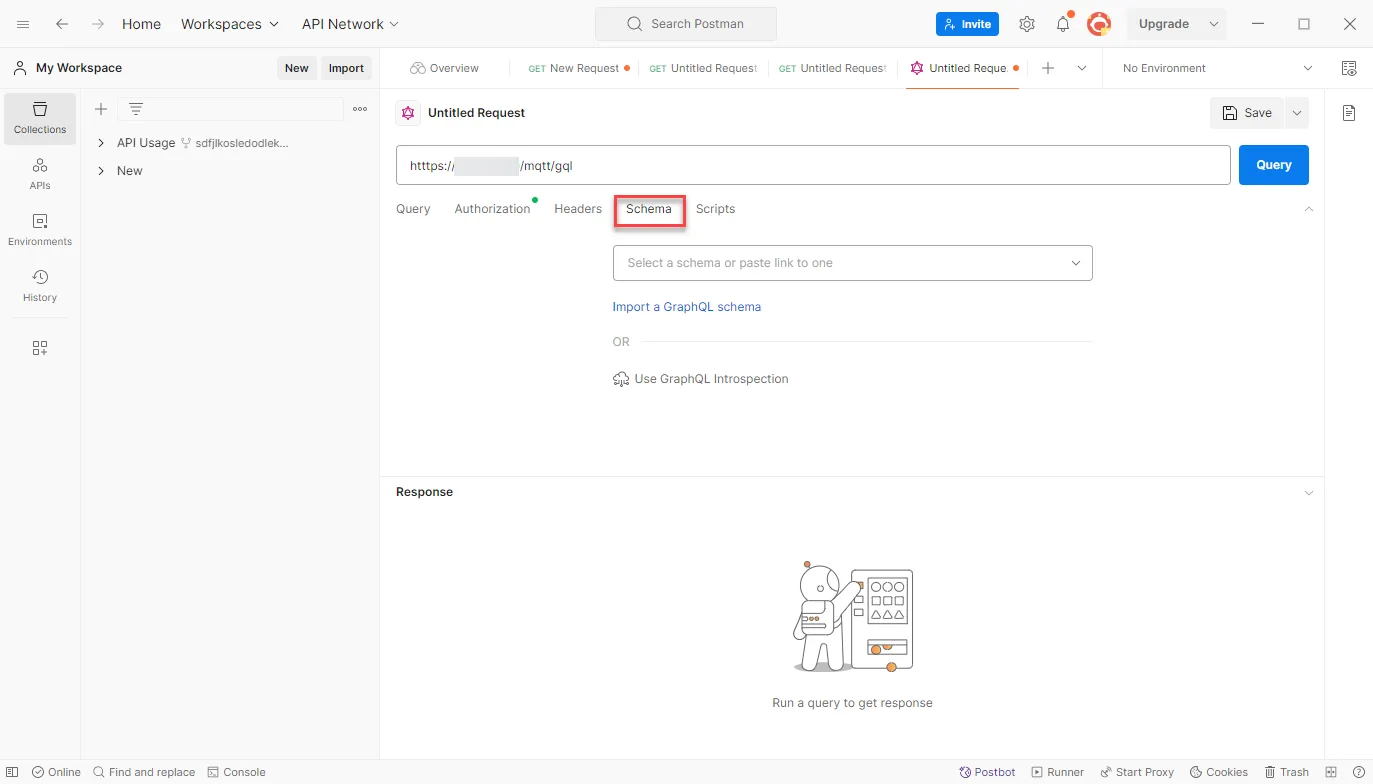
Task: Open the Collections sidebar section
Action: (x=40, y=118)
